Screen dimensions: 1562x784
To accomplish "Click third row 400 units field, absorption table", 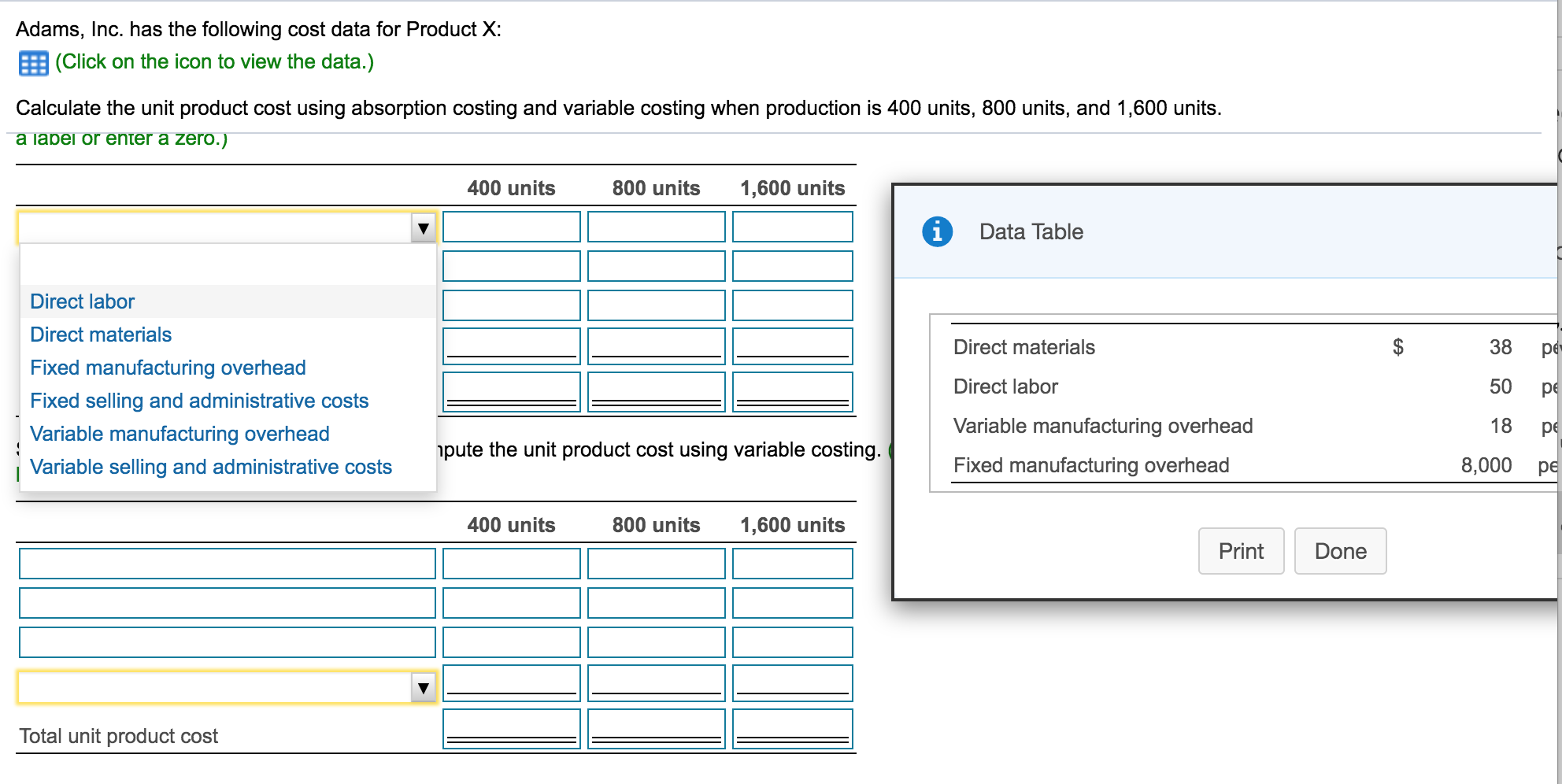I will pyautogui.click(x=512, y=305).
